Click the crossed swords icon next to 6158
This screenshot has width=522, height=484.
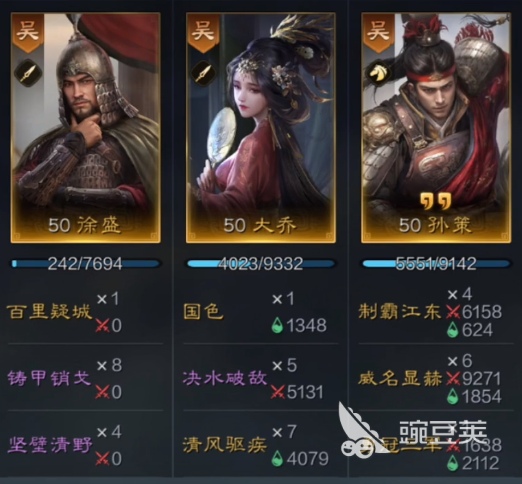pyautogui.click(x=453, y=312)
